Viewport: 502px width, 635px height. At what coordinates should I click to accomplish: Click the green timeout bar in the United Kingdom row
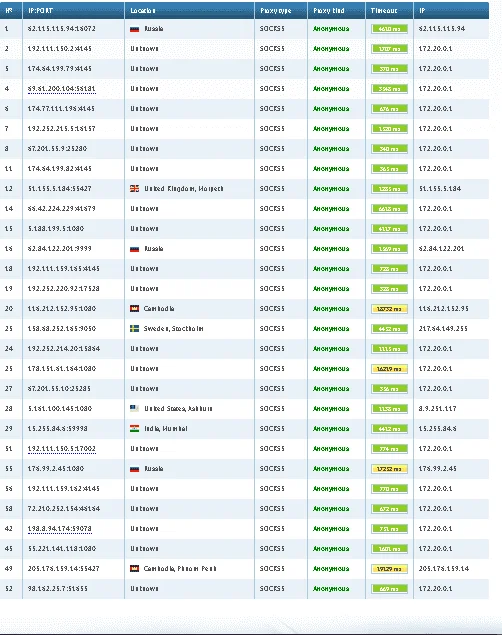click(x=389, y=189)
